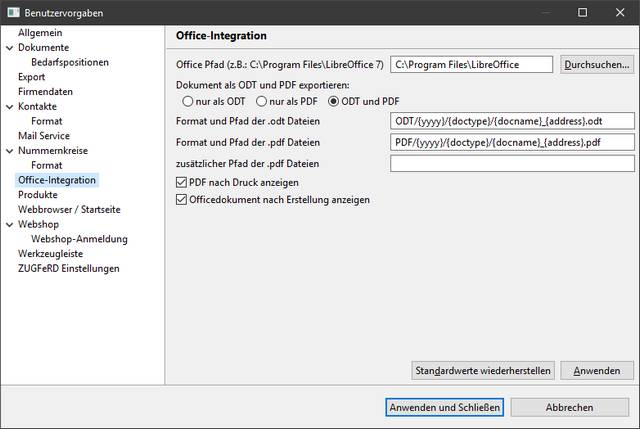Open Mail Service settings
The width and height of the screenshot is (640, 429).
click(44, 136)
